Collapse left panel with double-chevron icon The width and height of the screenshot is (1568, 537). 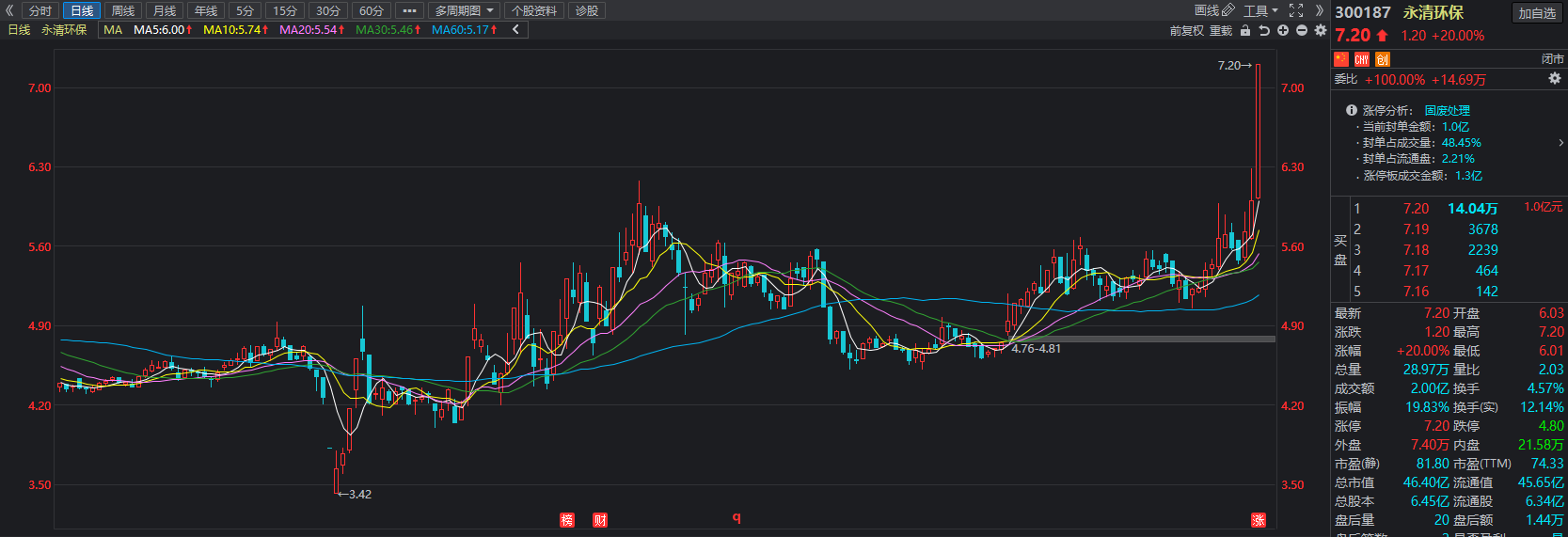click(x=9, y=10)
